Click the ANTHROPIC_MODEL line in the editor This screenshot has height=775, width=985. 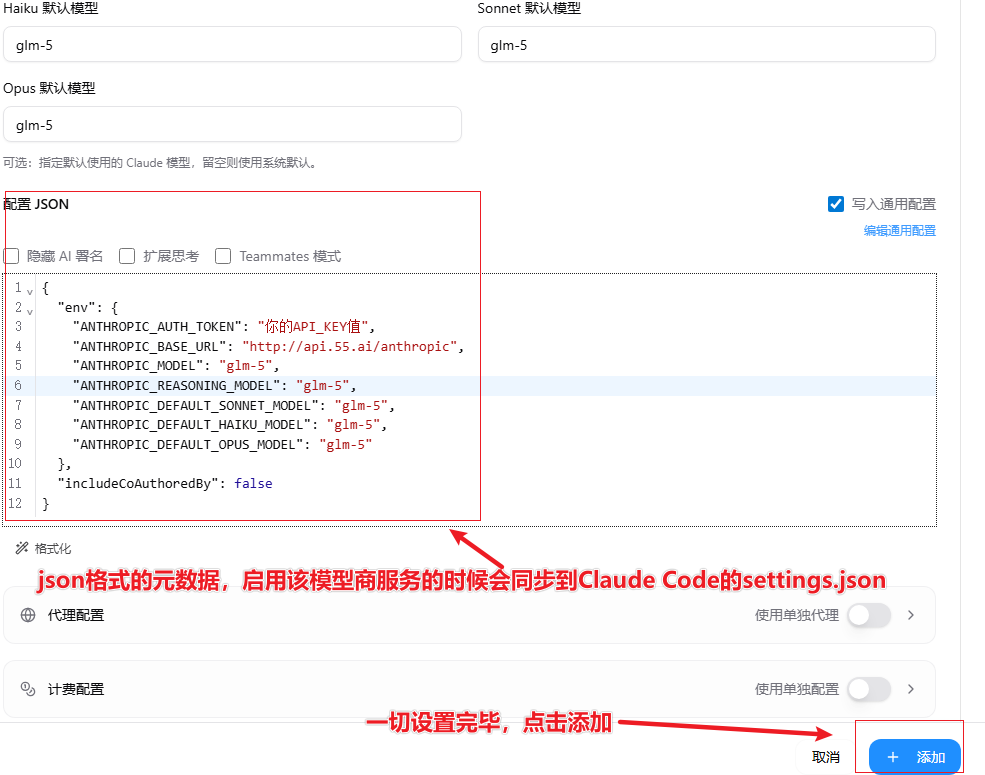pos(176,366)
